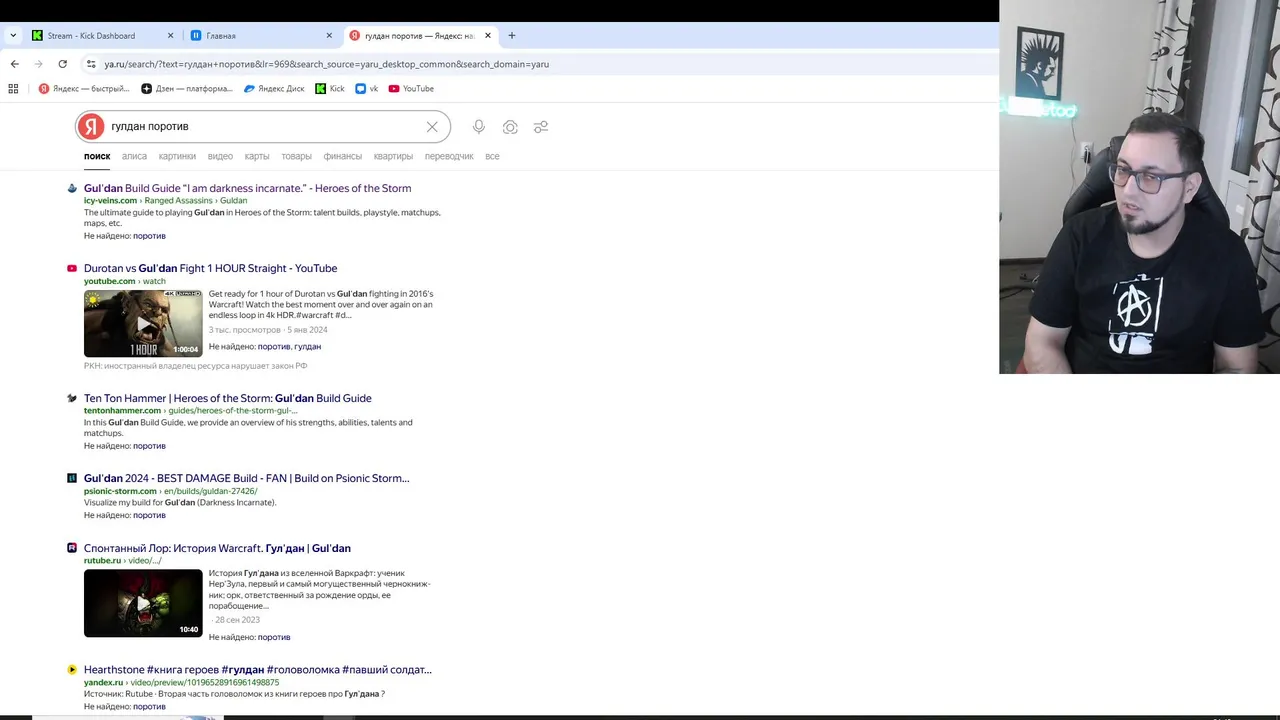Open Kick bookmark
This screenshot has width=1280, height=720.
[330, 89]
